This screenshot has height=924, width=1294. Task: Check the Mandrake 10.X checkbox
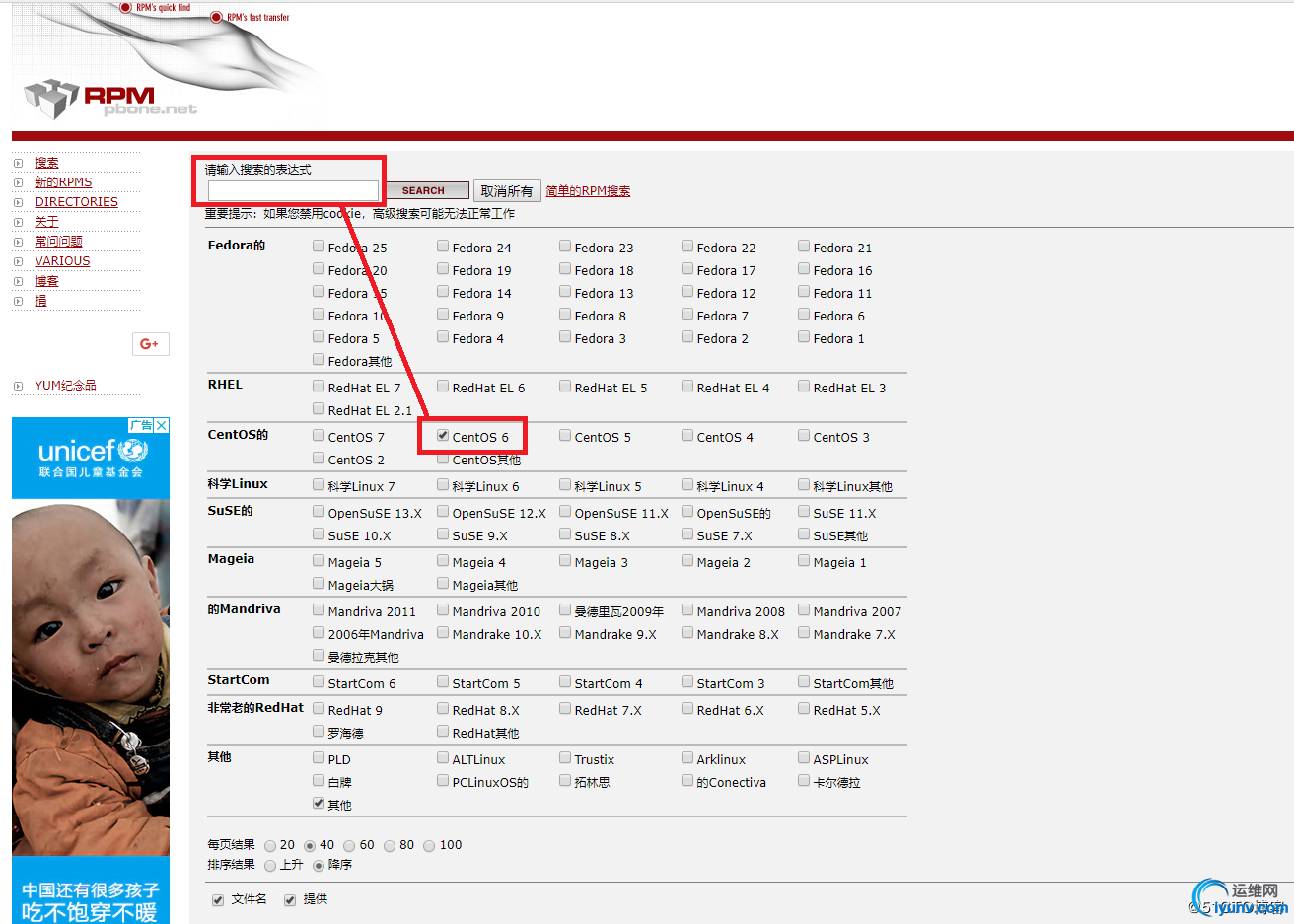tap(443, 632)
